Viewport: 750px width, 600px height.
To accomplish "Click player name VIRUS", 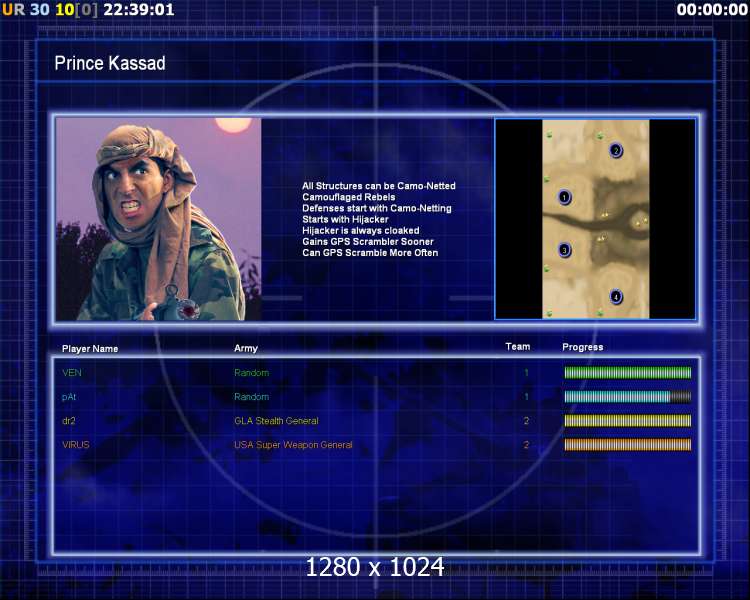I will (76, 444).
